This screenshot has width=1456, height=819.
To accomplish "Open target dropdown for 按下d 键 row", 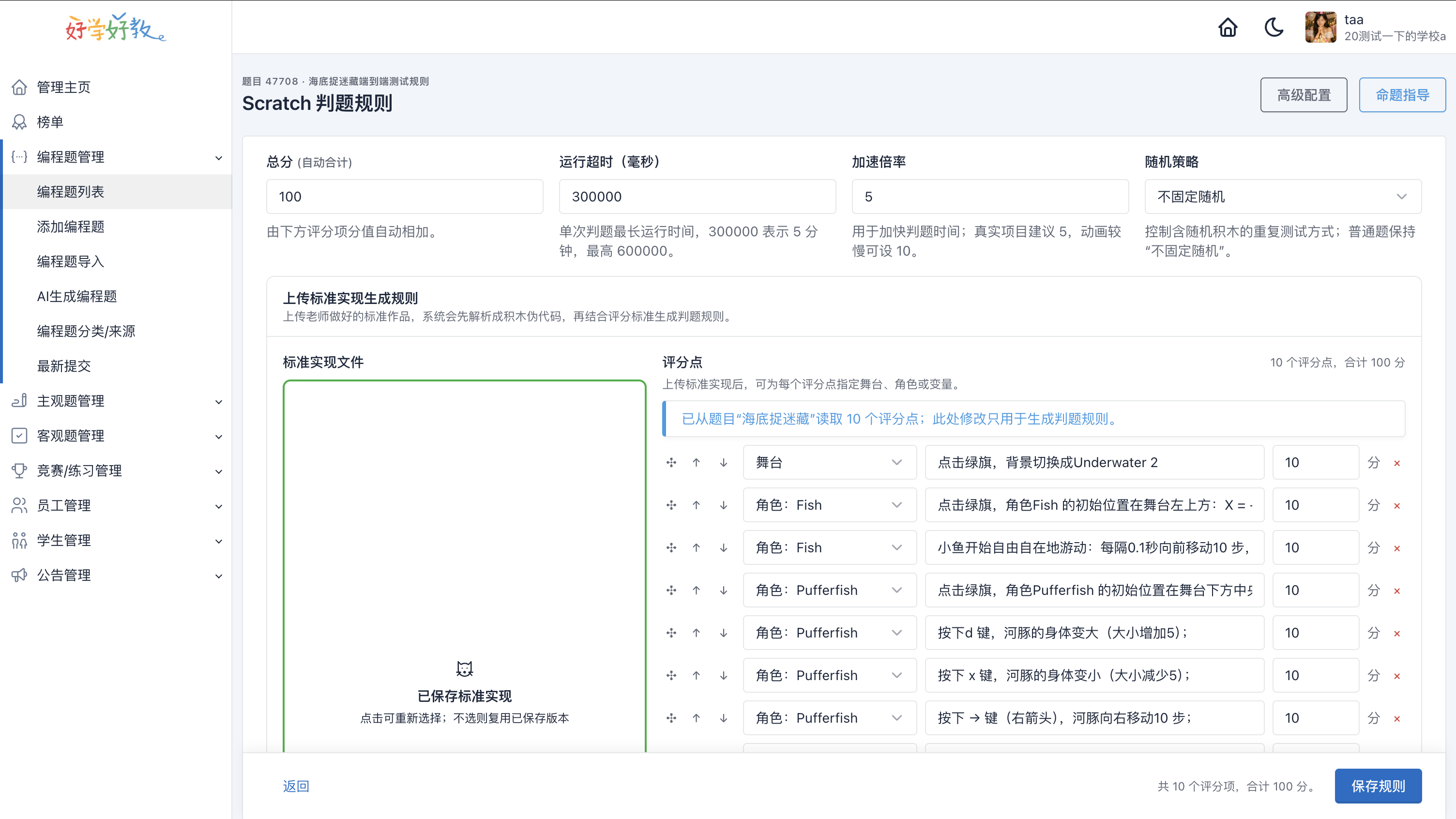I will (x=829, y=633).
